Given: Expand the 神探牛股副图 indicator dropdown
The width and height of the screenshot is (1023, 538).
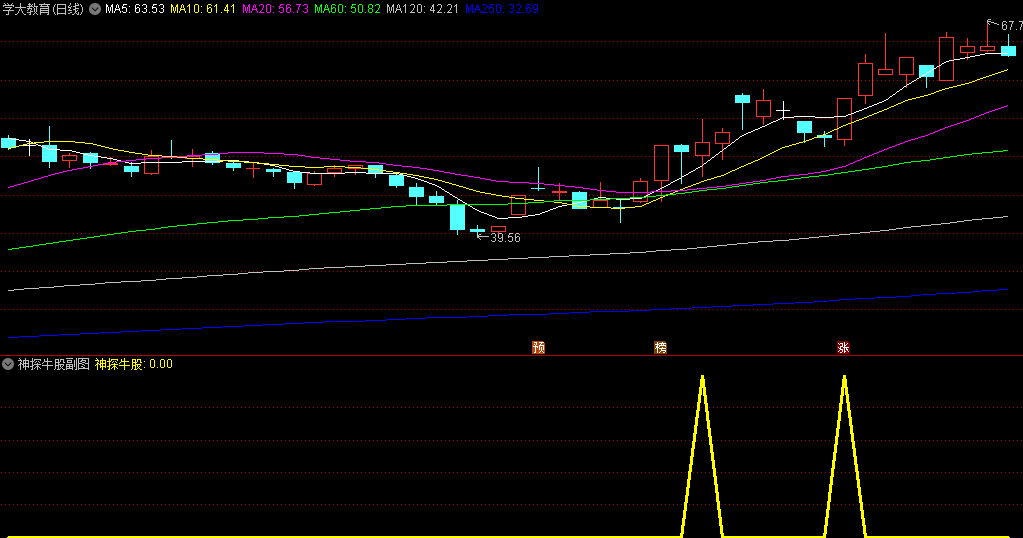Looking at the screenshot, I should [x=8, y=364].
